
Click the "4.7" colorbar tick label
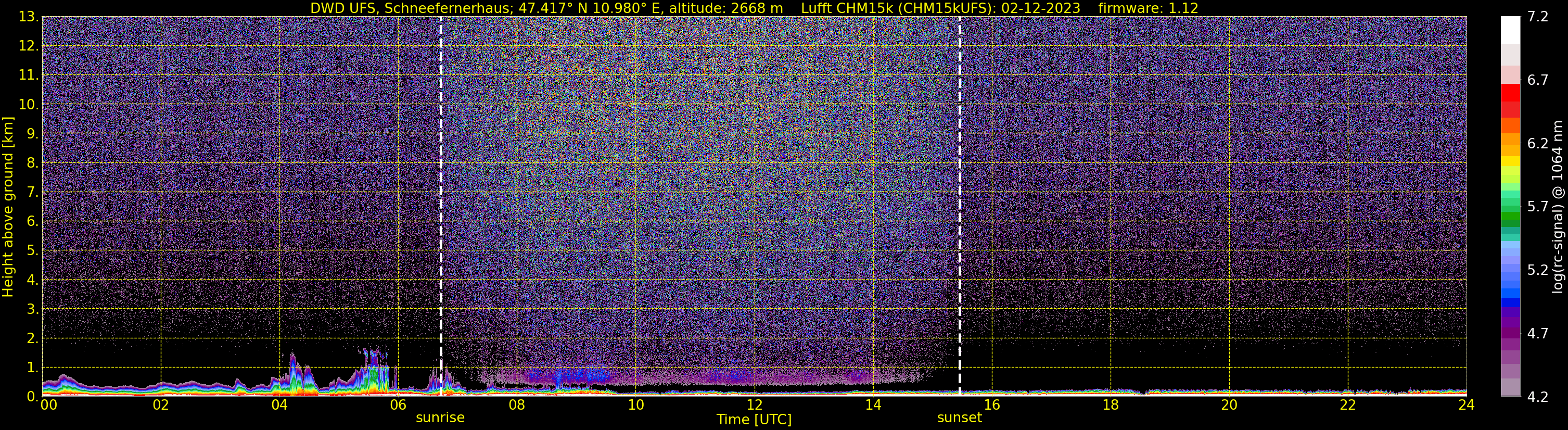pyautogui.click(x=1538, y=334)
